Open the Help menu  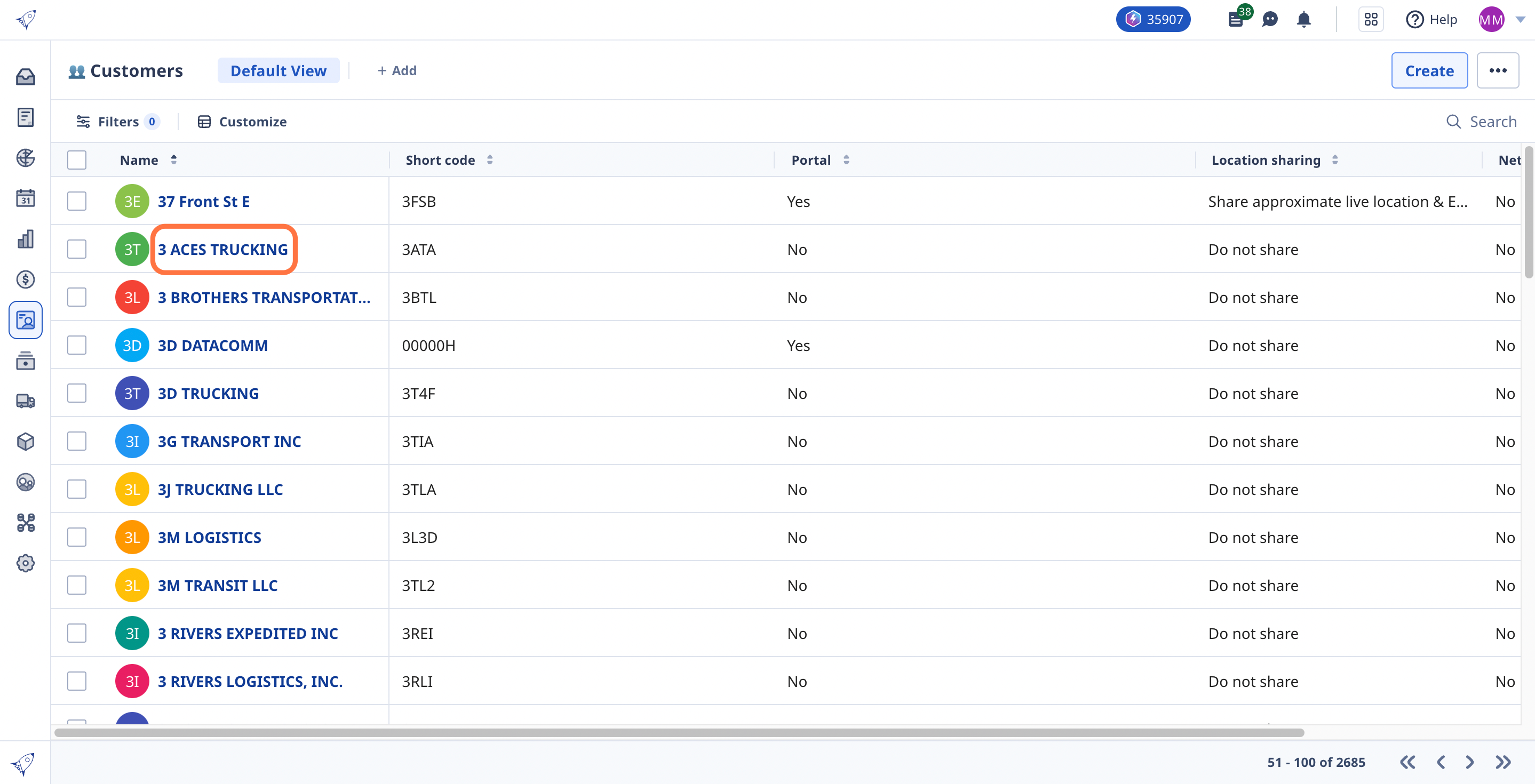tap(1431, 20)
